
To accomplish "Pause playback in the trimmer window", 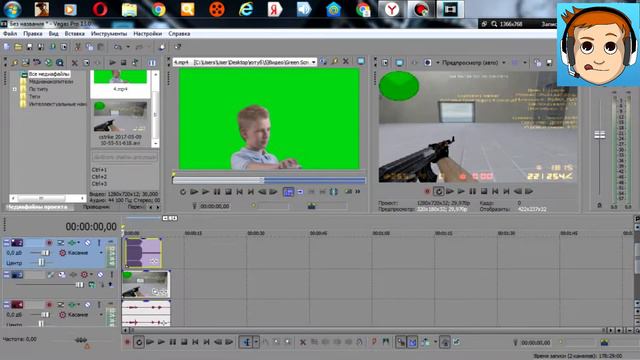I will (217, 191).
